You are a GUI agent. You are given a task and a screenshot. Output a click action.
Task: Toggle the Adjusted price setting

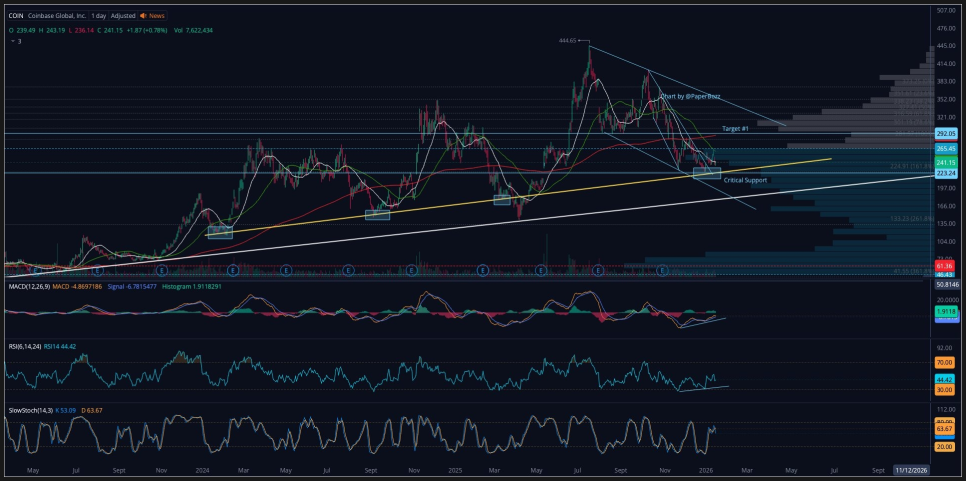(x=123, y=16)
